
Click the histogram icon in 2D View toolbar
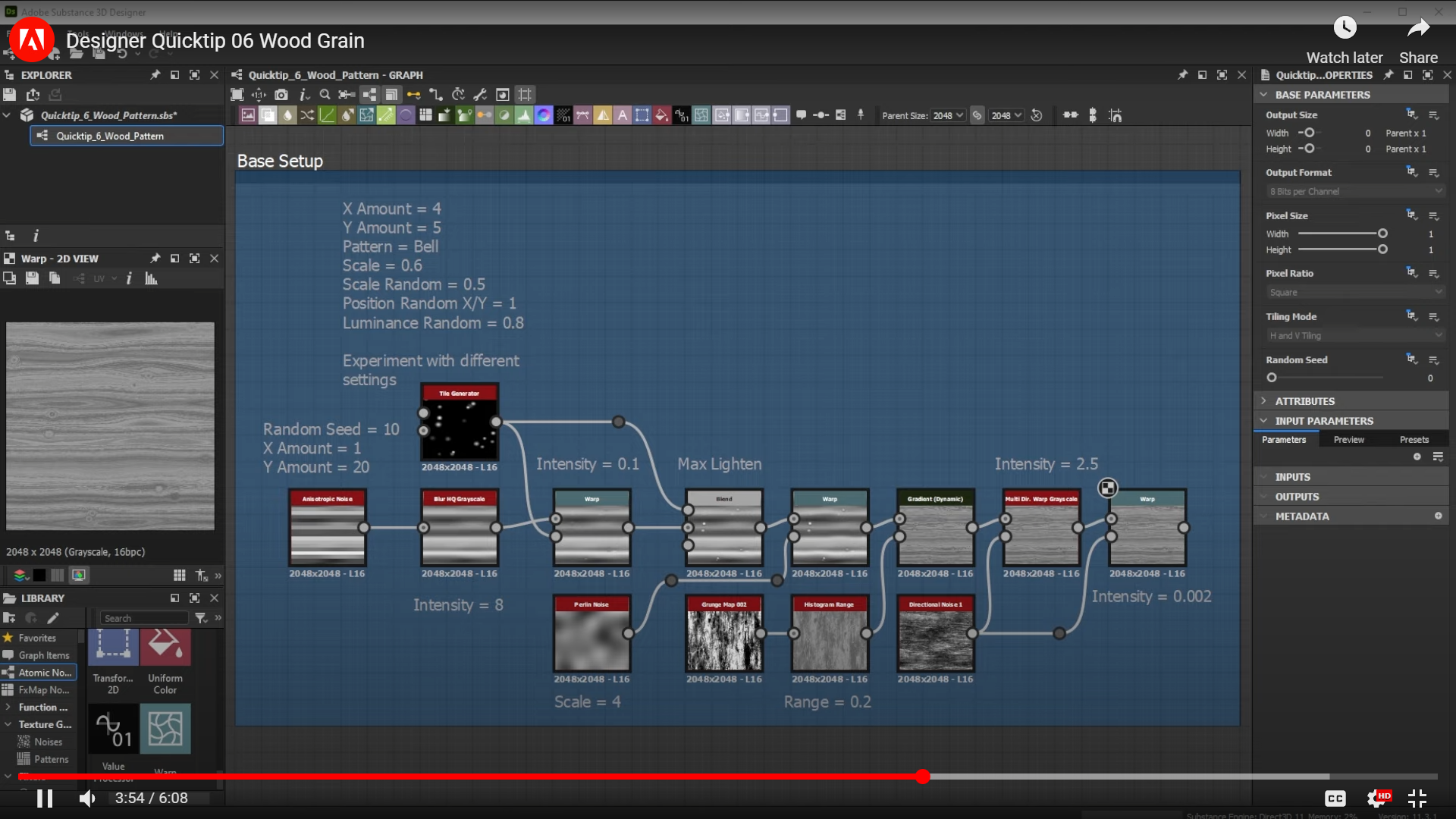coord(151,278)
